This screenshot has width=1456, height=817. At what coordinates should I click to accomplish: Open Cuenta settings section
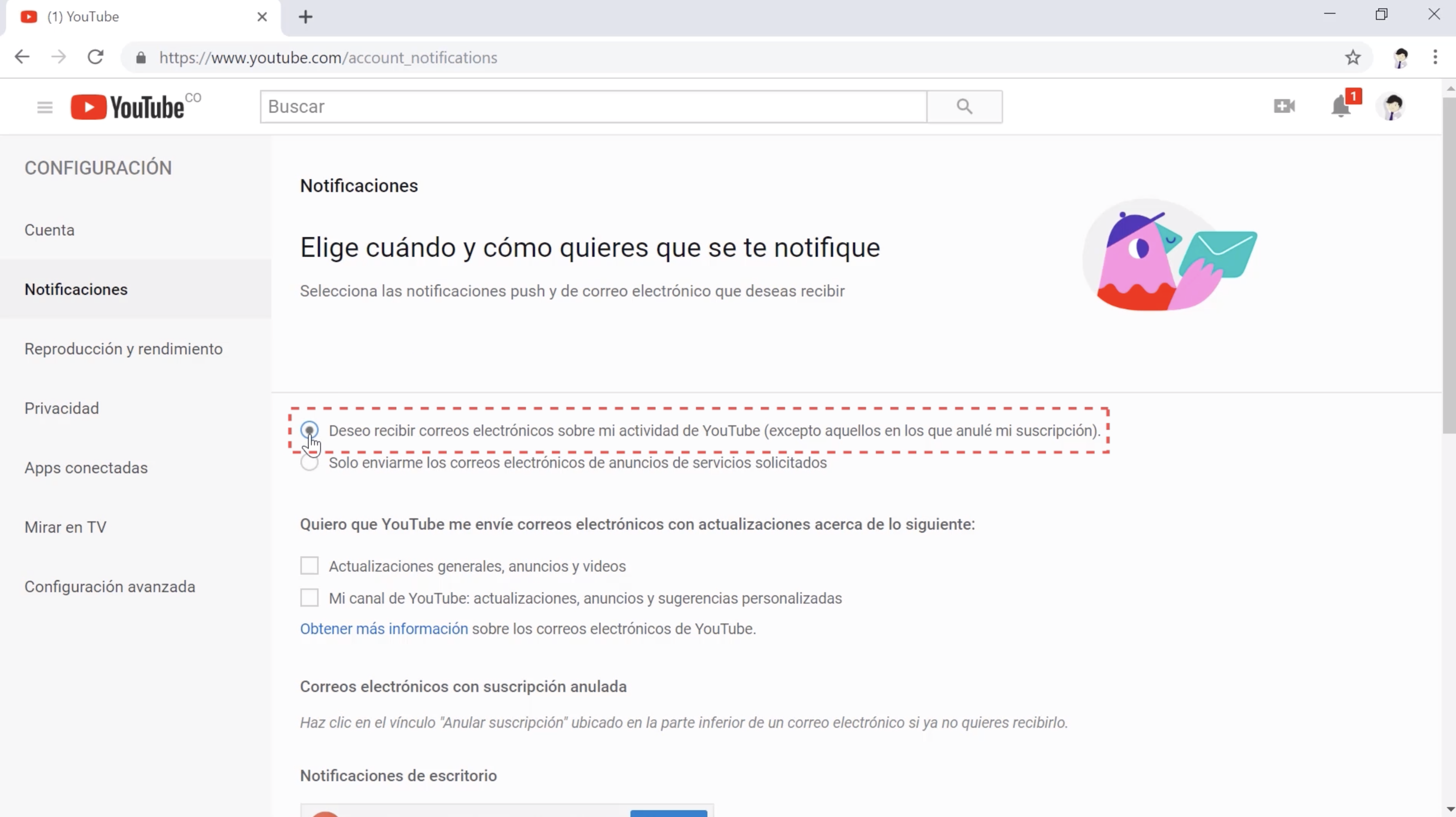coord(136,230)
